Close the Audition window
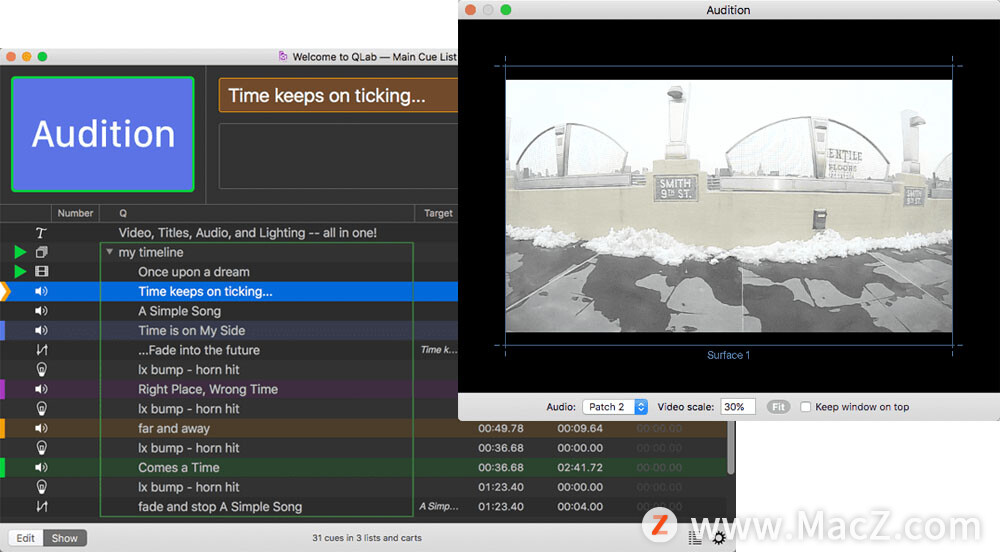The height and width of the screenshot is (552, 1000). [x=471, y=10]
